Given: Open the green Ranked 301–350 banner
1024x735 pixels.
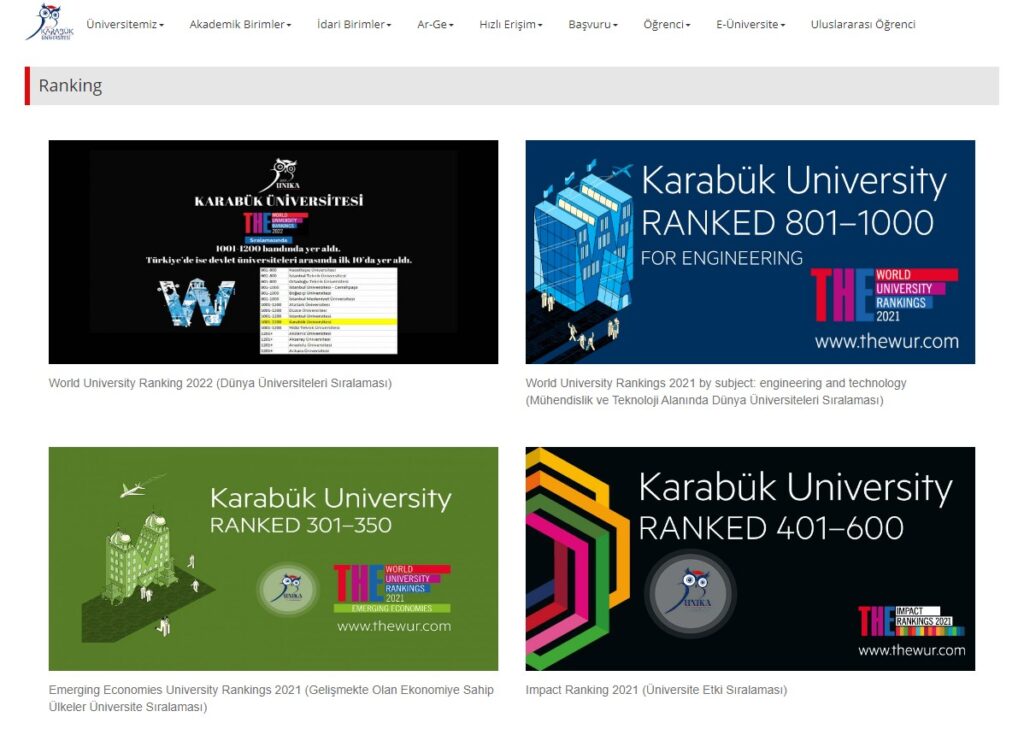Looking at the screenshot, I should [x=273, y=559].
